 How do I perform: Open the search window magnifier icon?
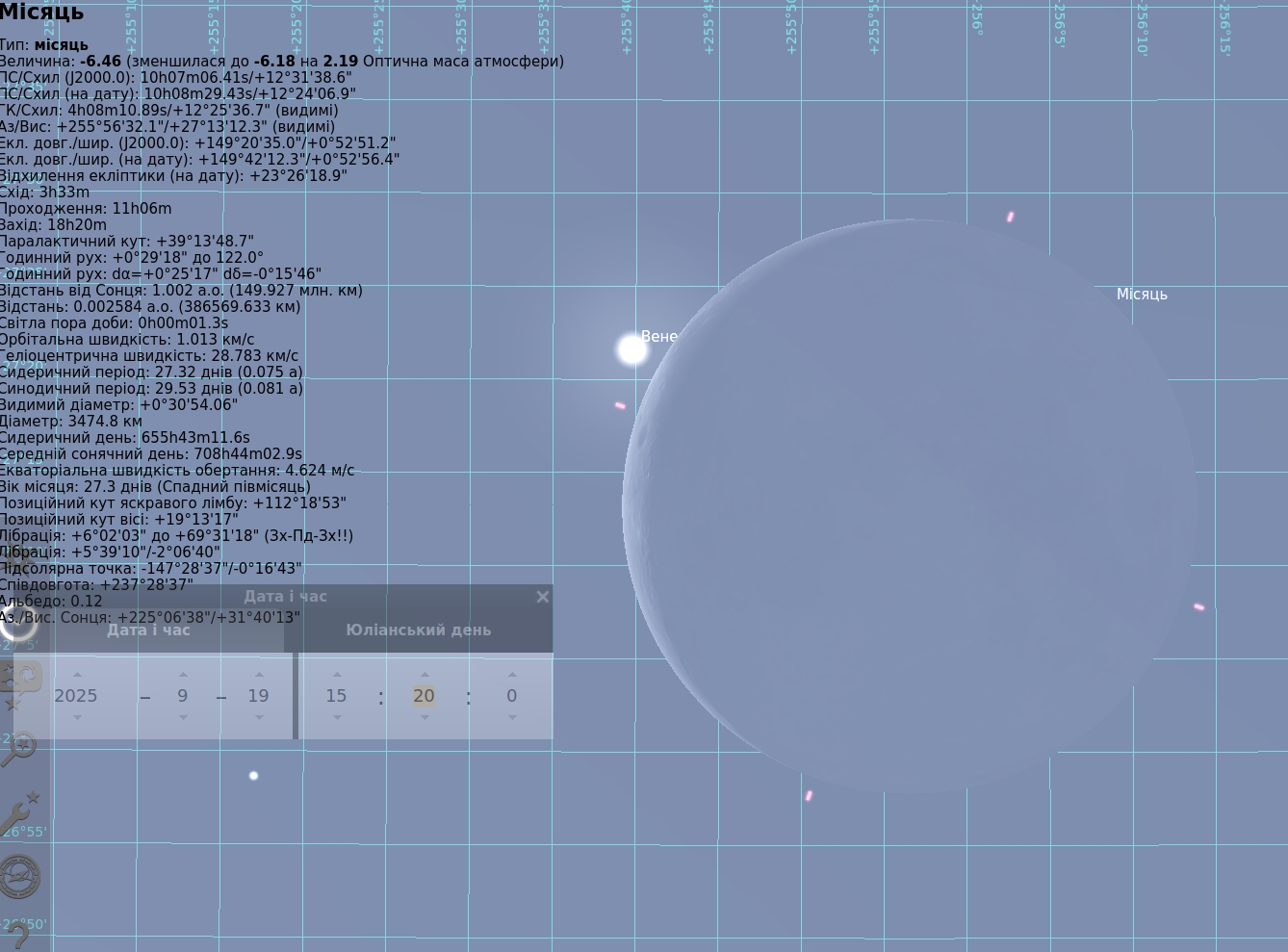(19, 748)
